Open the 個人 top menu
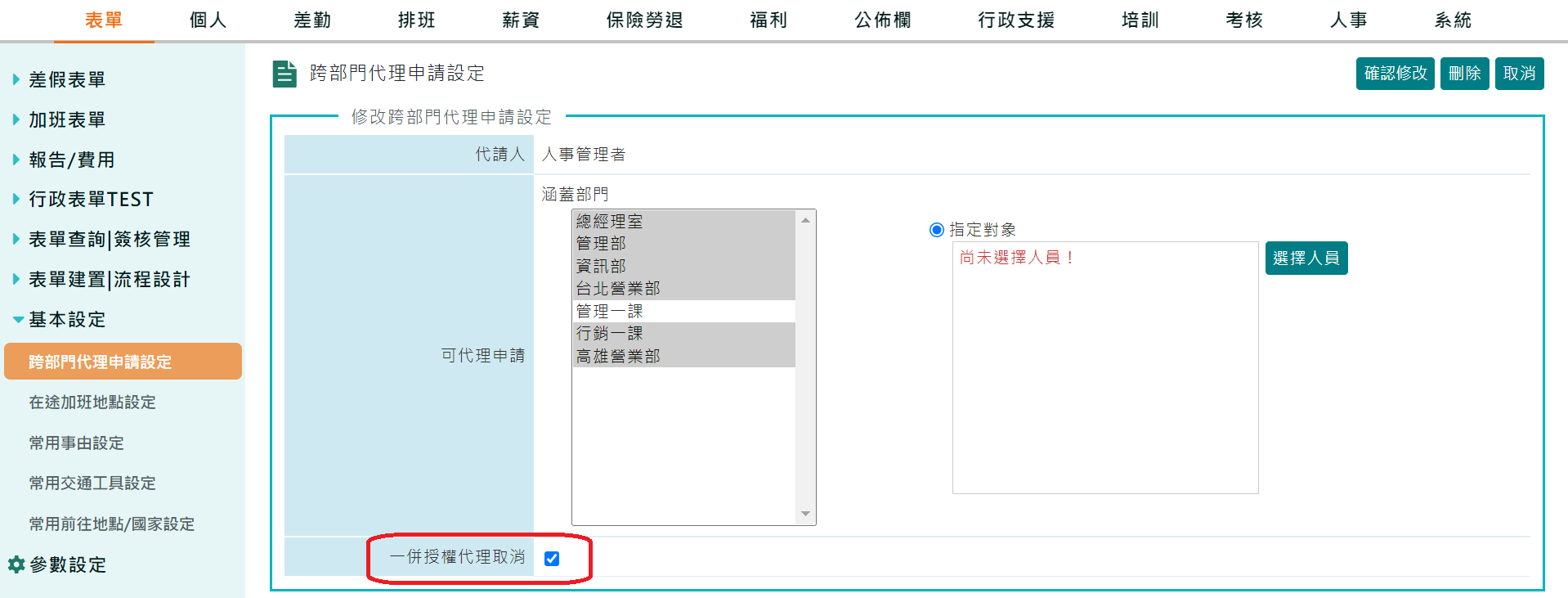Screen dimensions: 1568x598 click(208, 20)
